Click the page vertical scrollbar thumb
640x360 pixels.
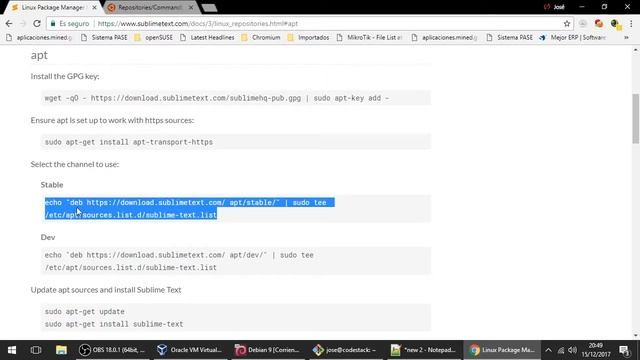[636, 118]
